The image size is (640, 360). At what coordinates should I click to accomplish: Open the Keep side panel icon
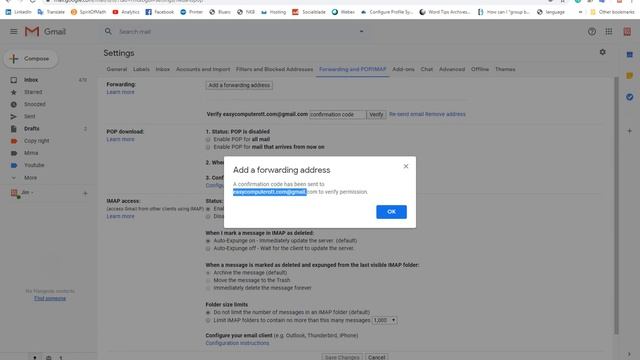[x=629, y=76]
